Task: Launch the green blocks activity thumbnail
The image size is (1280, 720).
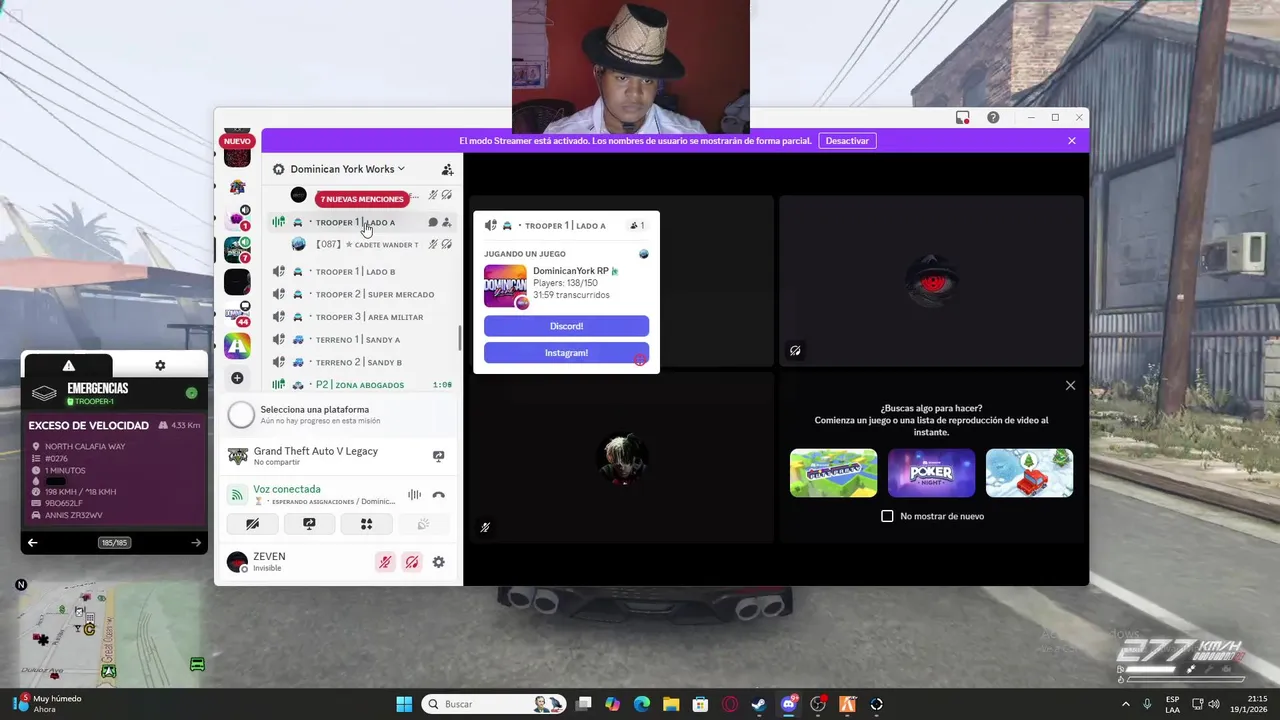Action: [x=833, y=473]
